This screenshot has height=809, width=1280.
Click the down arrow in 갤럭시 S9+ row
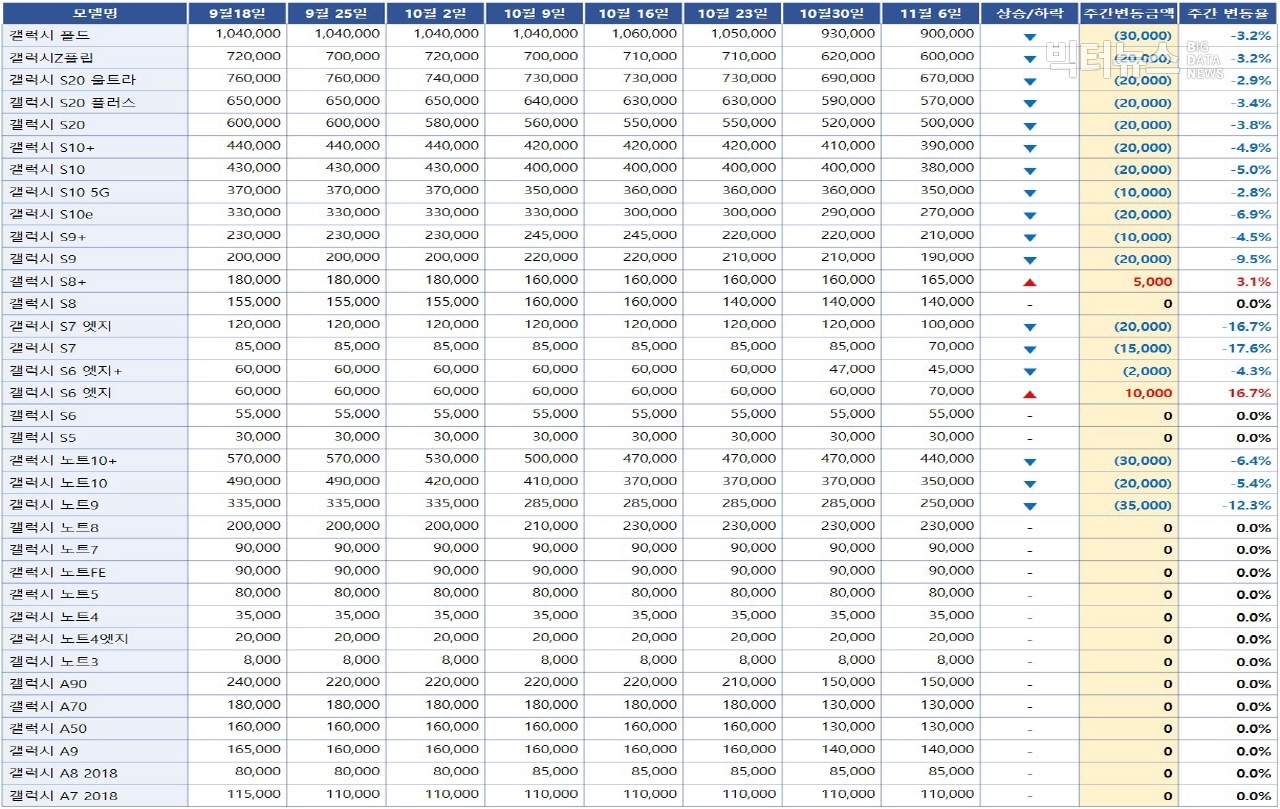1030,238
